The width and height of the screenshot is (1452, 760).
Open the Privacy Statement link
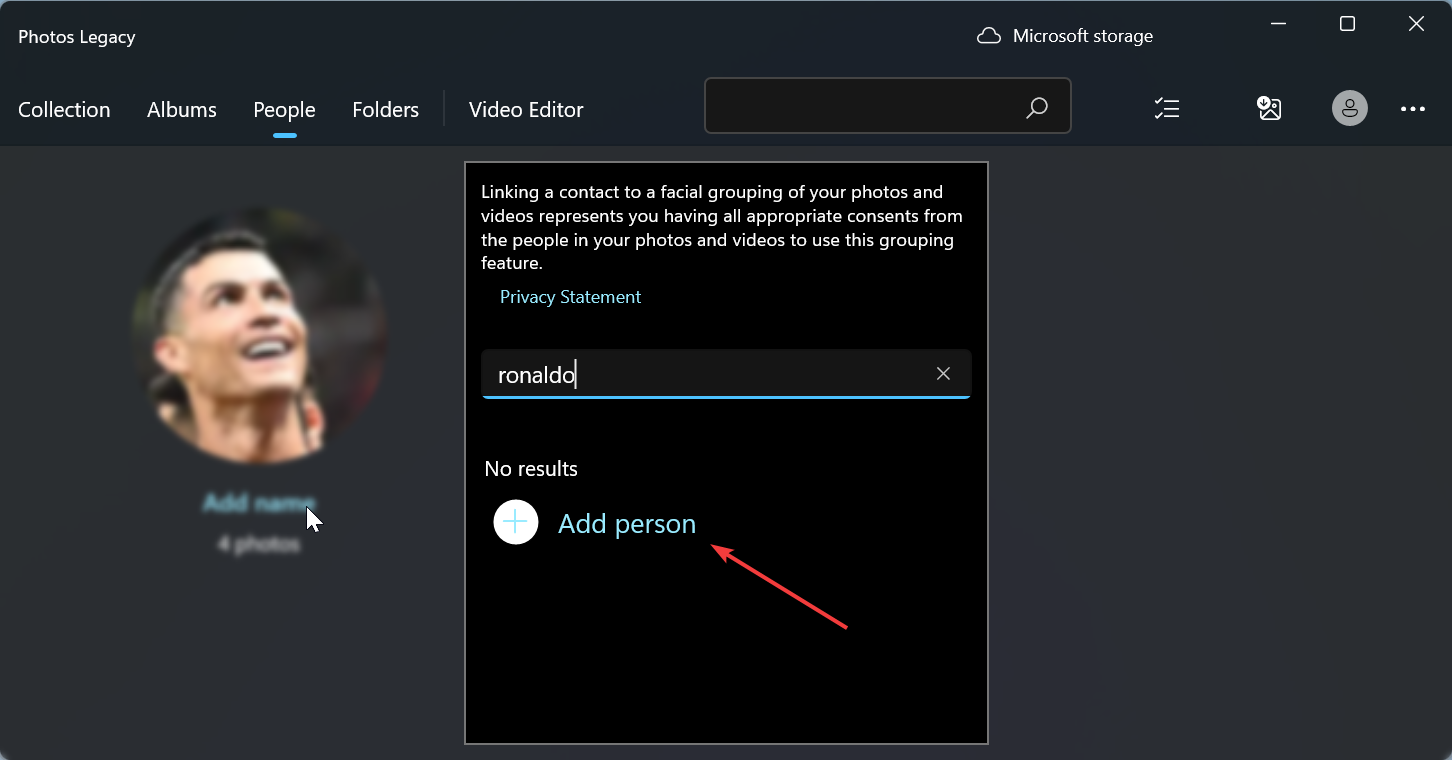[570, 297]
